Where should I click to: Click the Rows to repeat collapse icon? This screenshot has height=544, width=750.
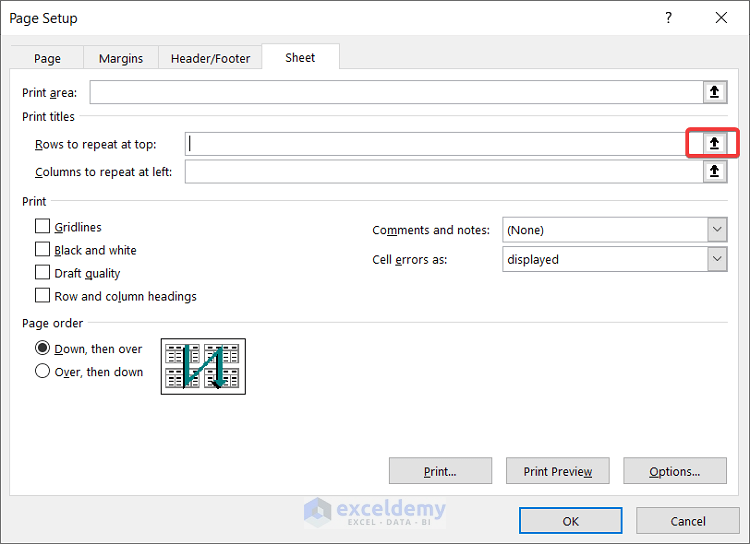(x=714, y=143)
